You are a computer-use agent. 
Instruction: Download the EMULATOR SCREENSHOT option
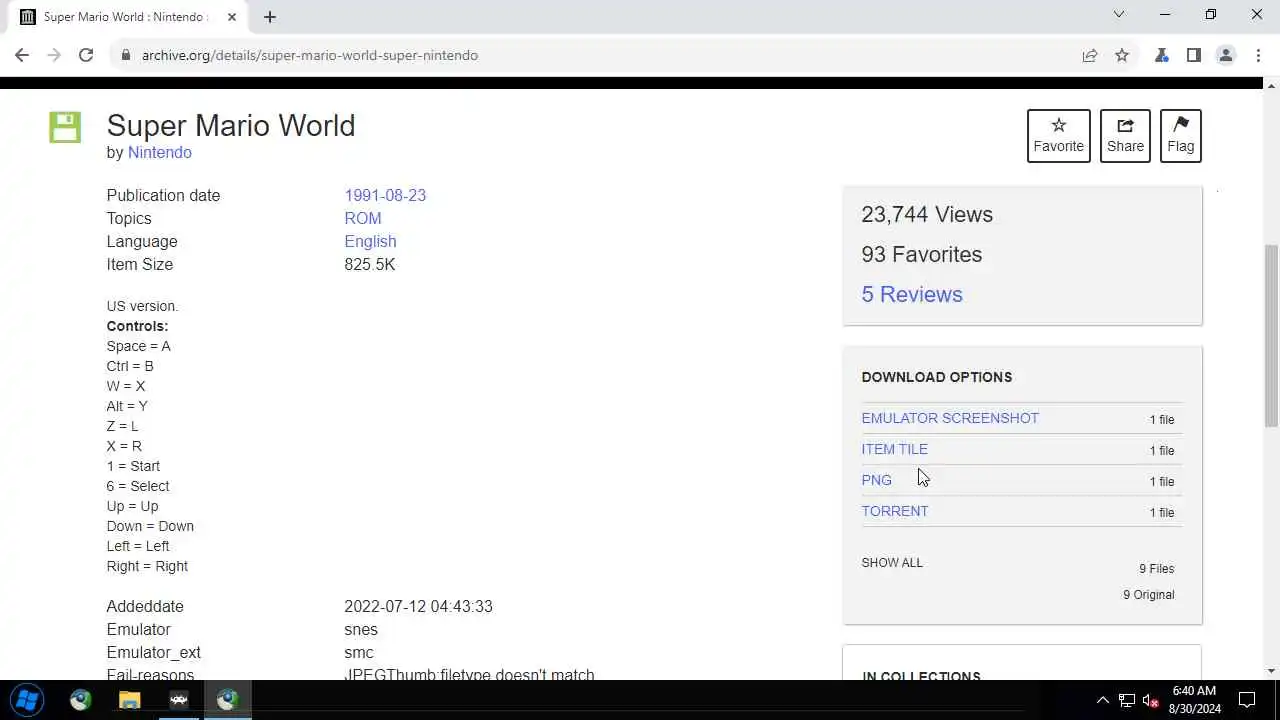point(950,418)
